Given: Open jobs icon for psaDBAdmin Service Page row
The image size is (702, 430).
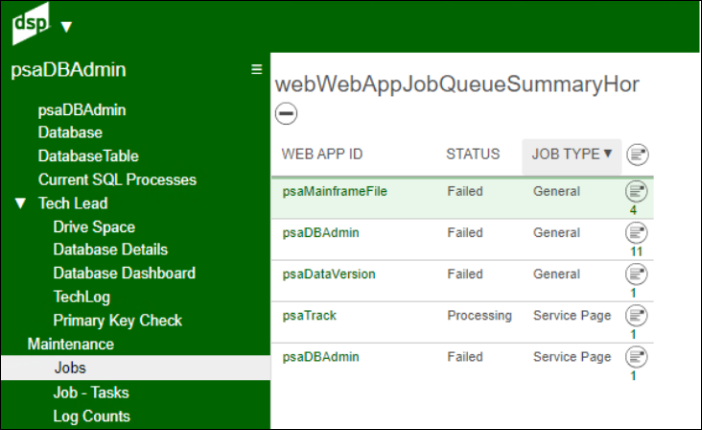Looking at the screenshot, I should pyautogui.click(x=636, y=357).
